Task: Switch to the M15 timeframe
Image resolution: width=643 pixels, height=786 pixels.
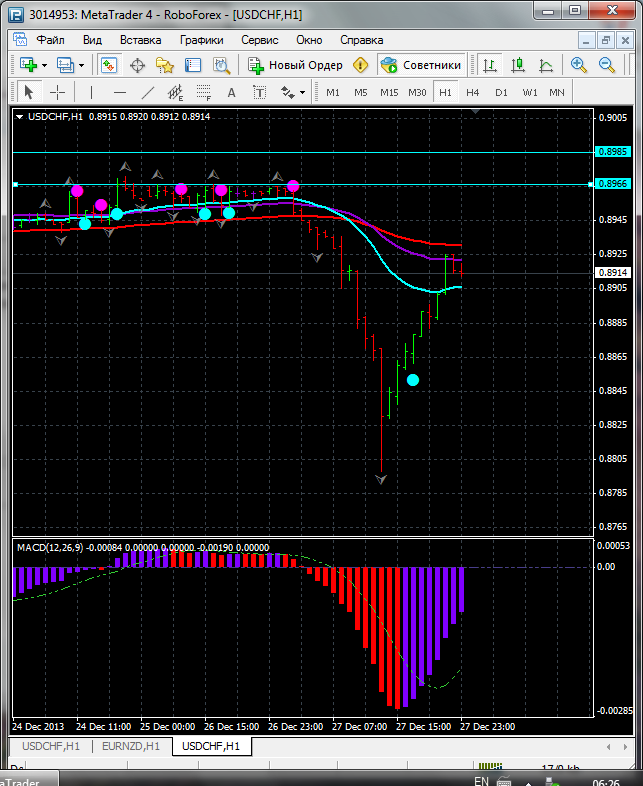Action: 389,92
